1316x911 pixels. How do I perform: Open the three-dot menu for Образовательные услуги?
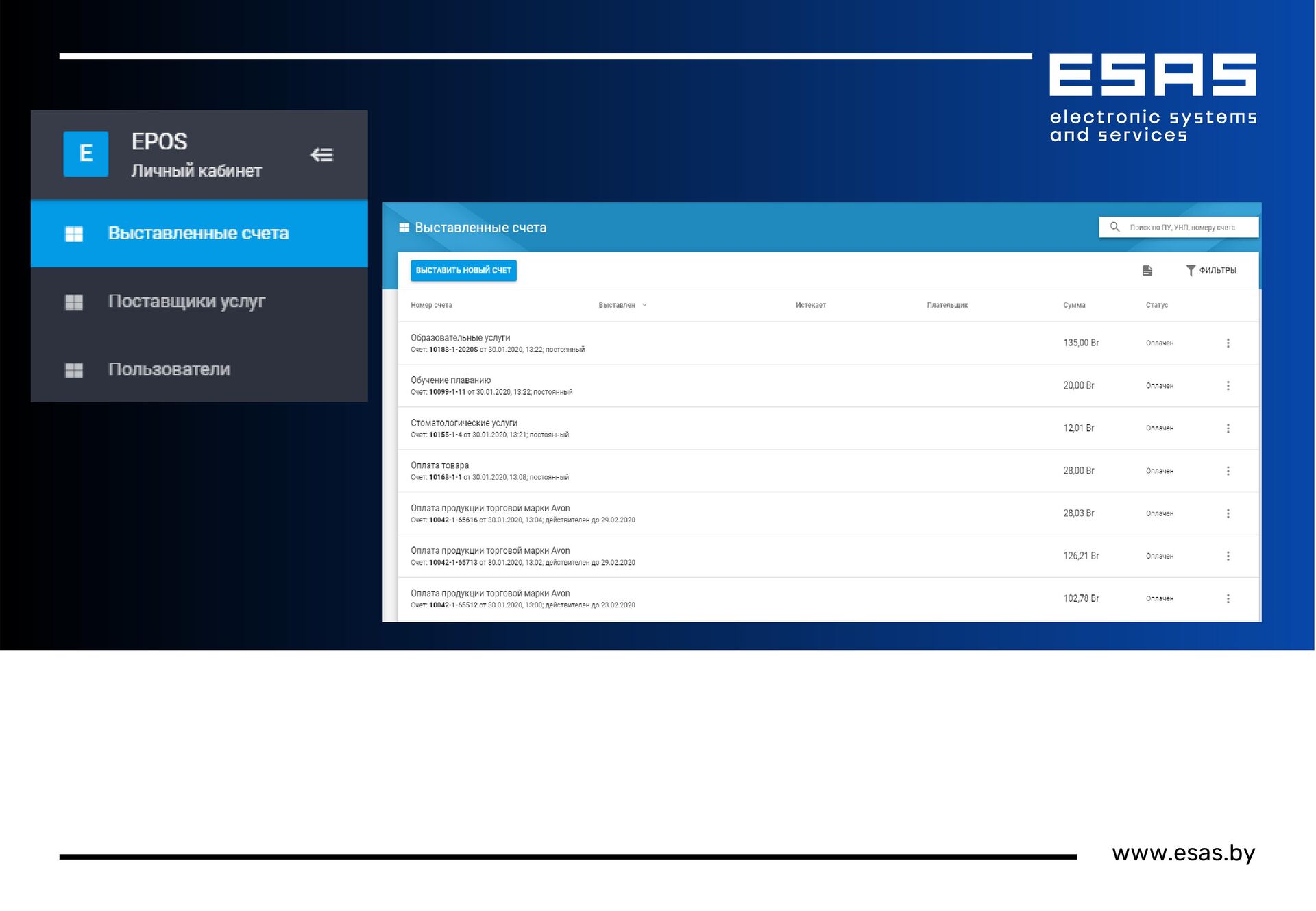click(x=1228, y=343)
